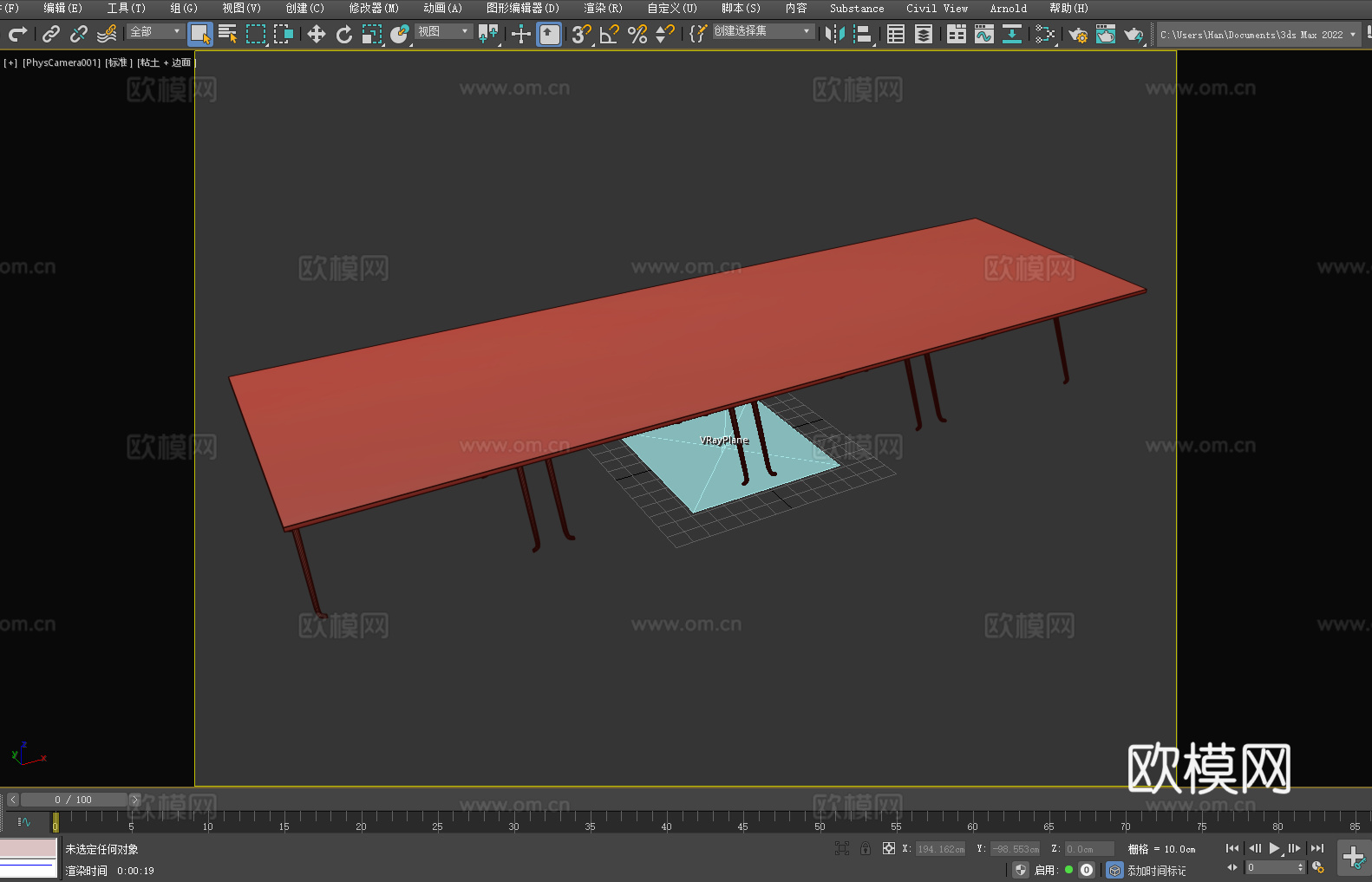Activate the Select and Rotate tool
1372x882 pixels.
344,34
